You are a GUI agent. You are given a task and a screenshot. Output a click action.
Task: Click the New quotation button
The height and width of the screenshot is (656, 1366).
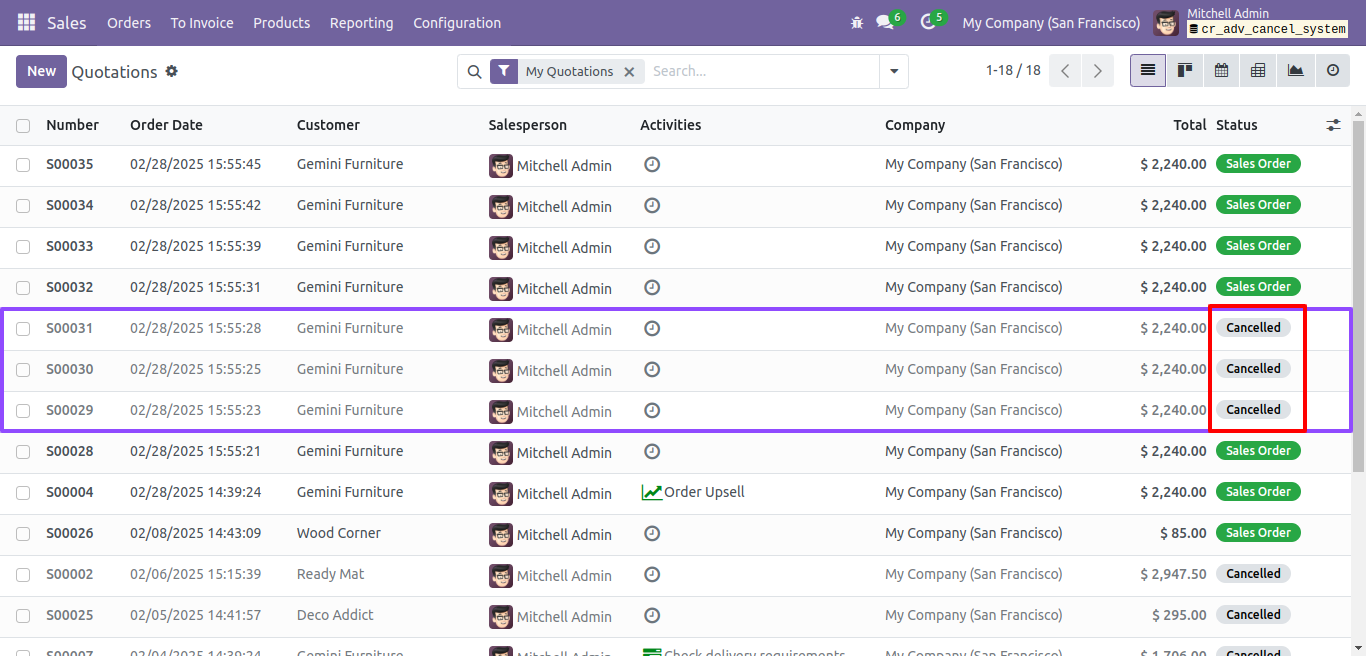tap(41, 71)
